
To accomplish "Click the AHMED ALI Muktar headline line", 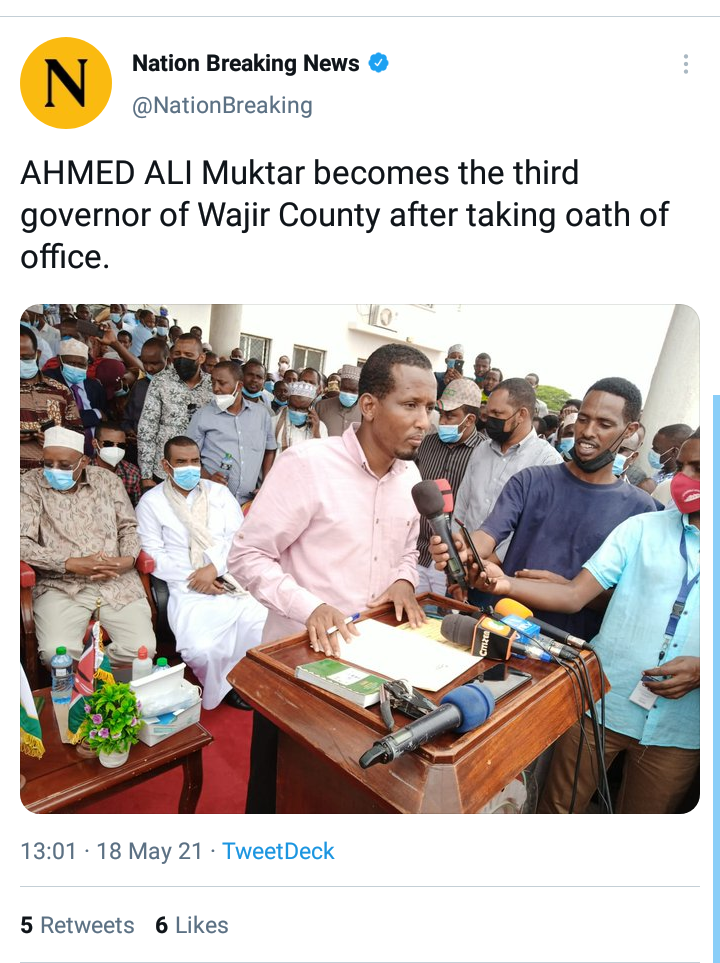I will [x=300, y=173].
